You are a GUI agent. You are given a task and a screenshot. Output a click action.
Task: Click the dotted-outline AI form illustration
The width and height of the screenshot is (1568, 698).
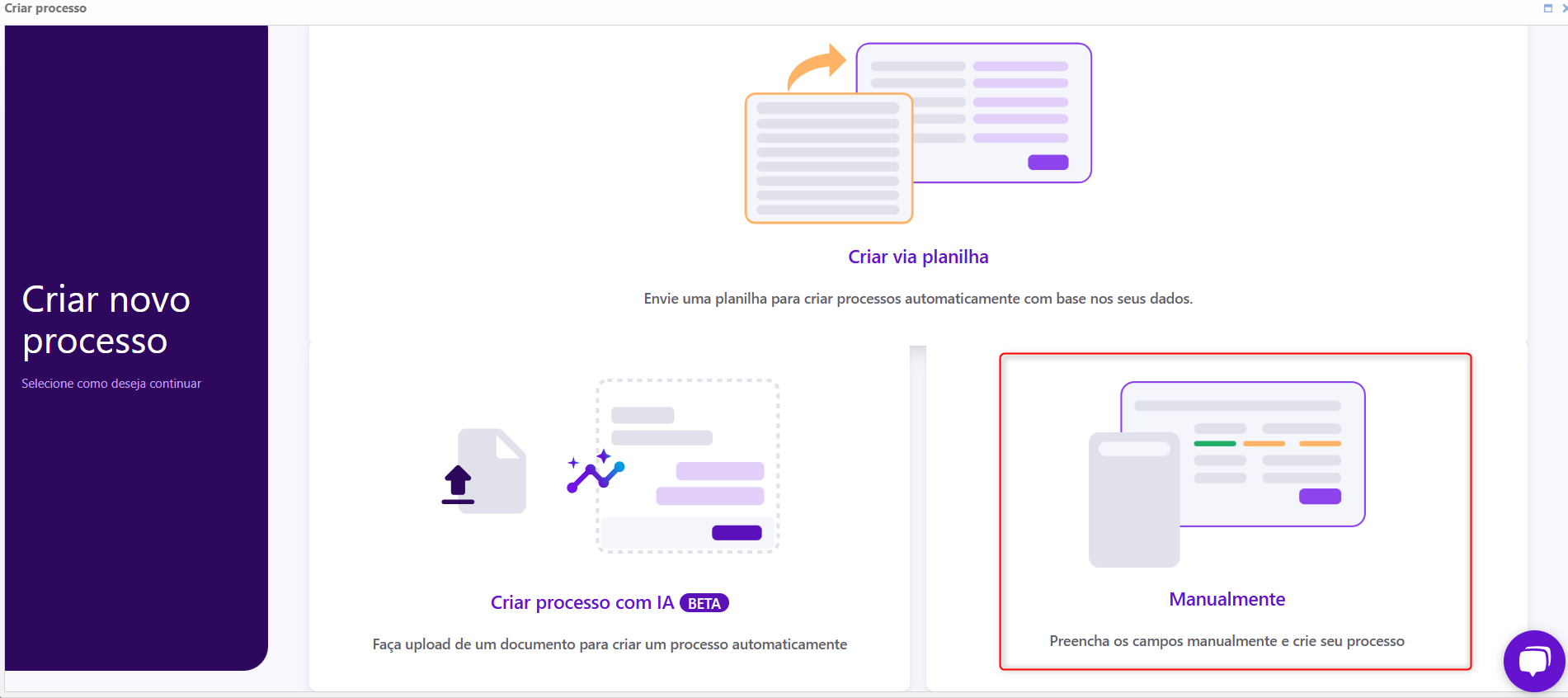pyautogui.click(x=688, y=466)
